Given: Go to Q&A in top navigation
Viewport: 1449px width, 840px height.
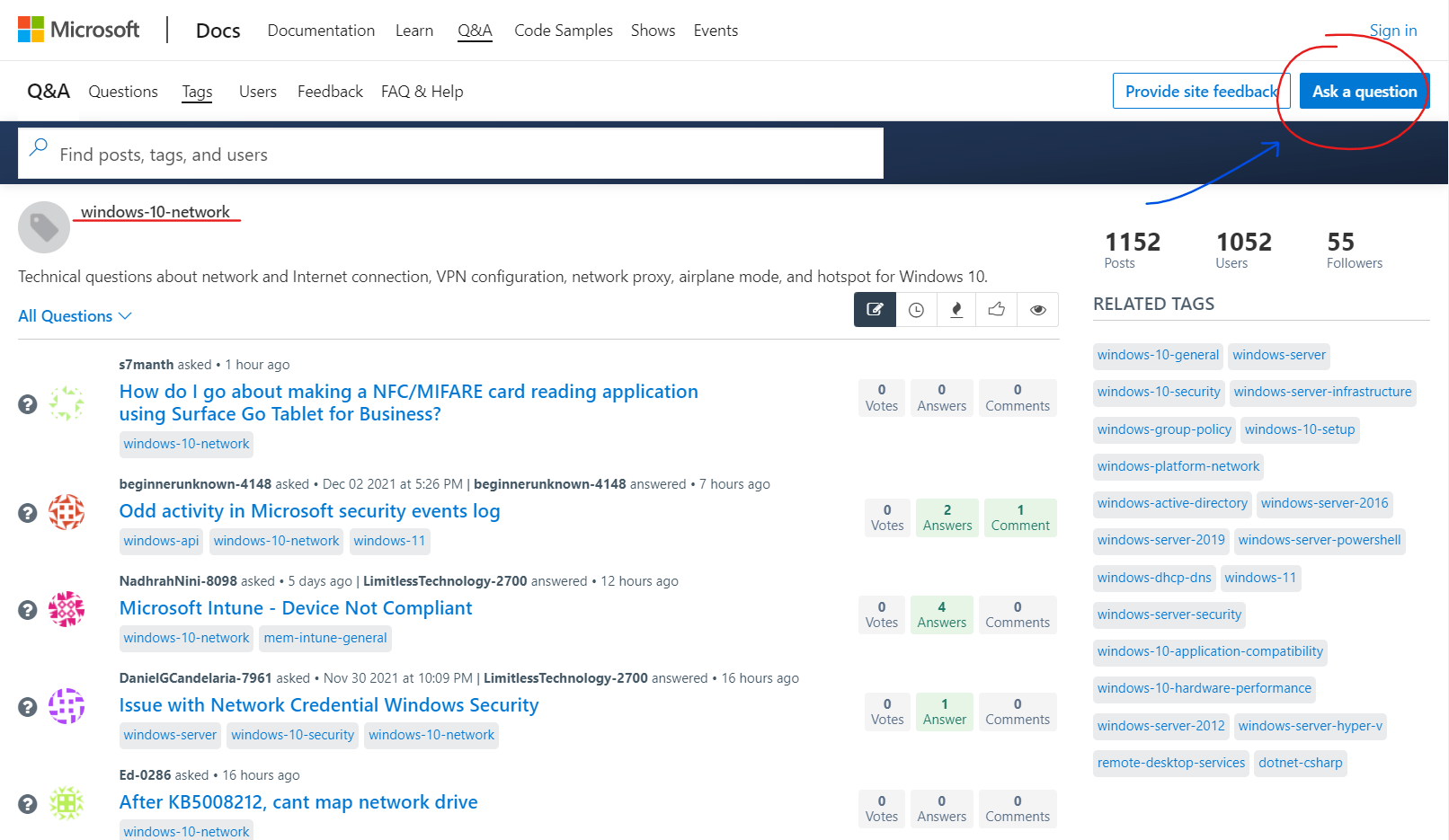Looking at the screenshot, I should (475, 31).
